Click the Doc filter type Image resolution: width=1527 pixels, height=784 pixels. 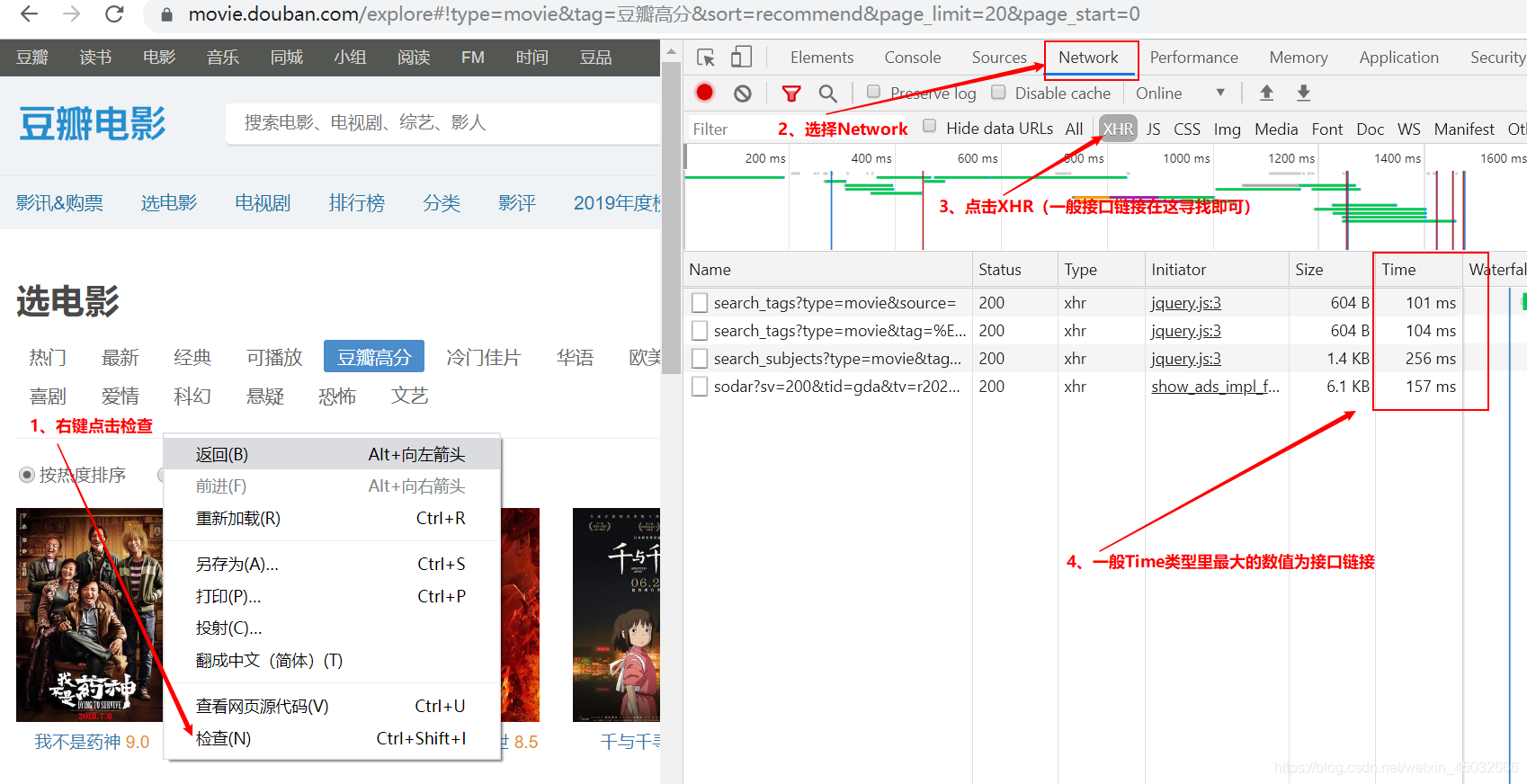pyautogui.click(x=1370, y=129)
